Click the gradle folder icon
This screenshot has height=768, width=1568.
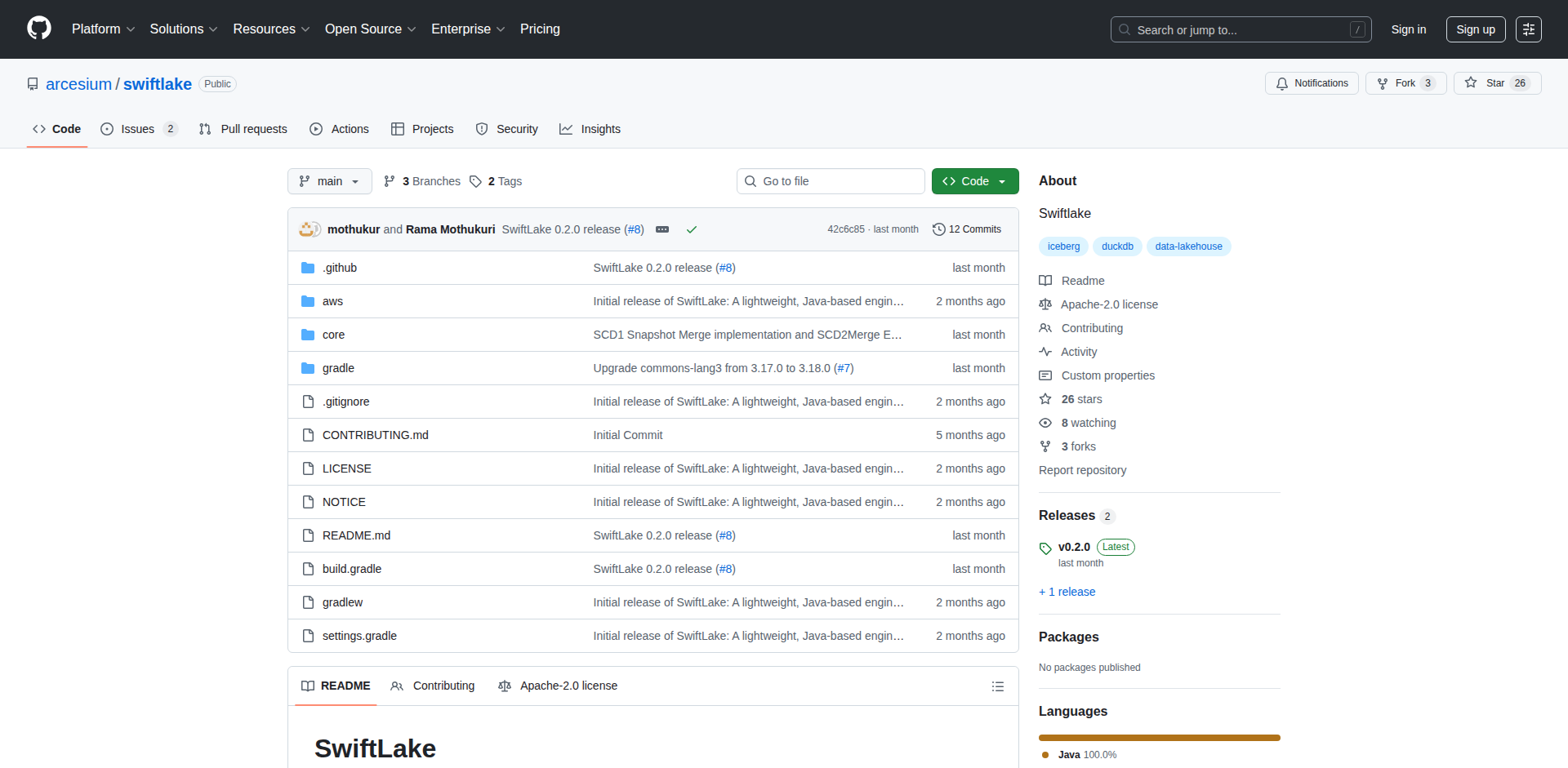click(308, 368)
